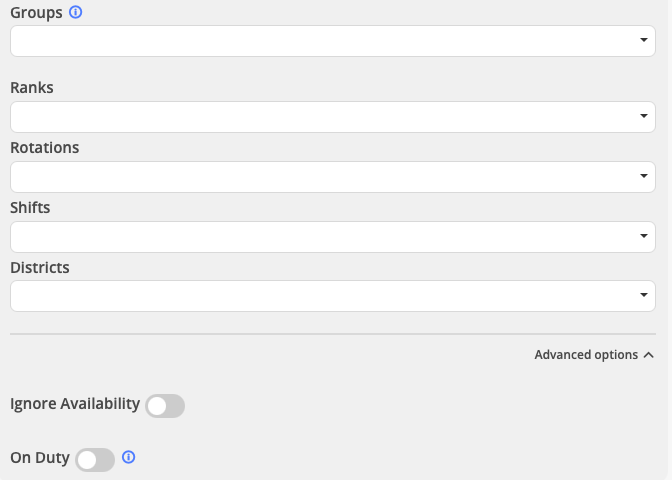Click the Ignore Availability label text

75,404
